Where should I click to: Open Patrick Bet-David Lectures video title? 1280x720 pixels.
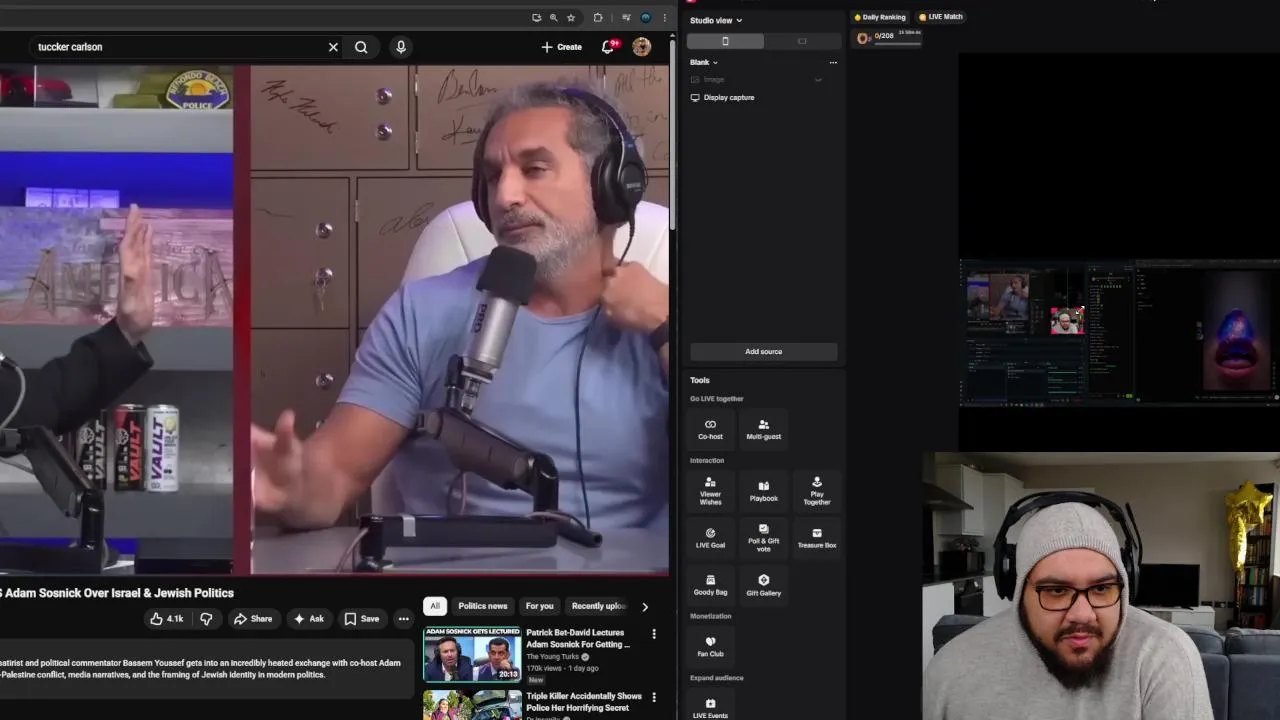[577, 639]
